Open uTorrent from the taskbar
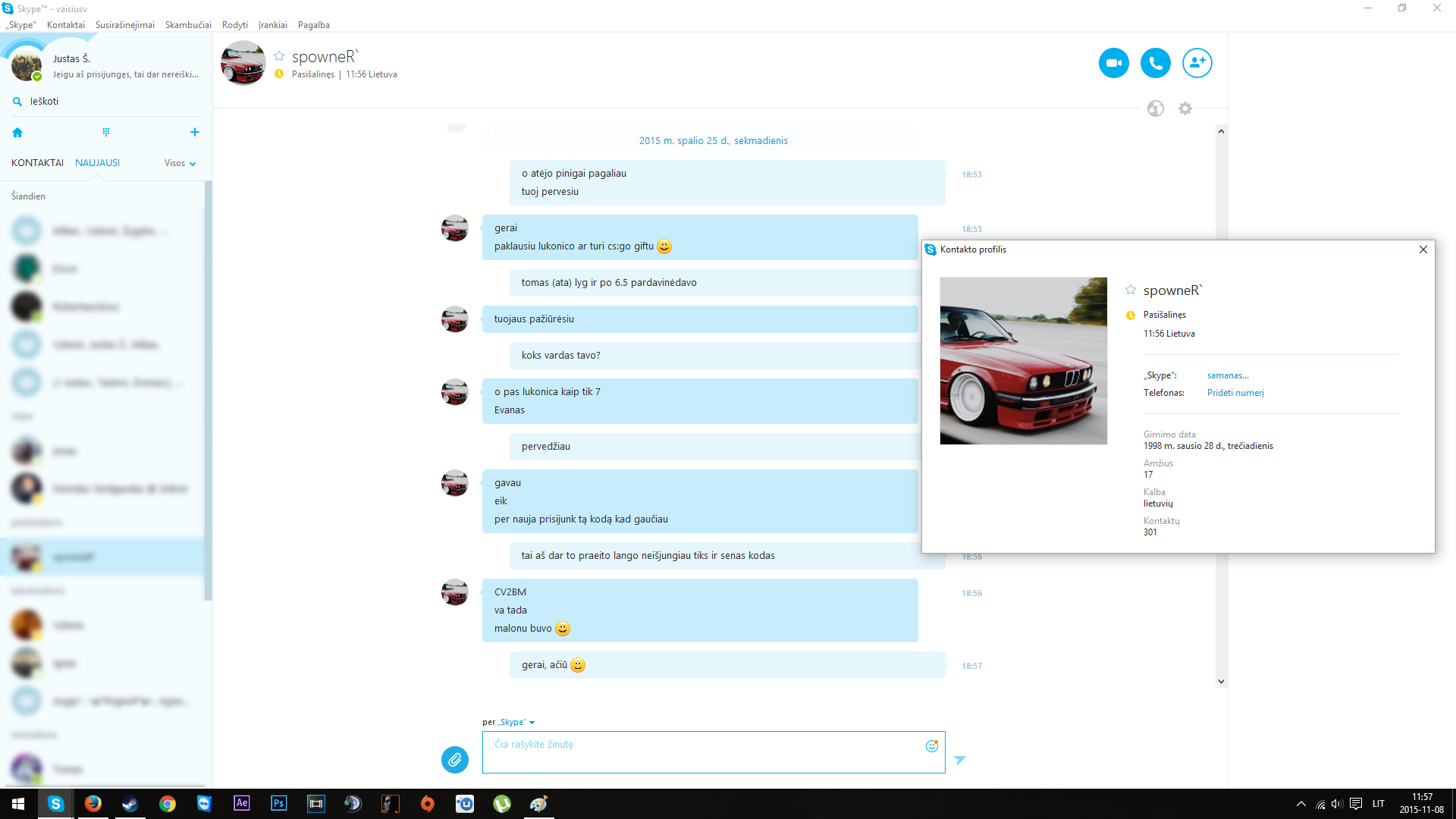 point(501,804)
